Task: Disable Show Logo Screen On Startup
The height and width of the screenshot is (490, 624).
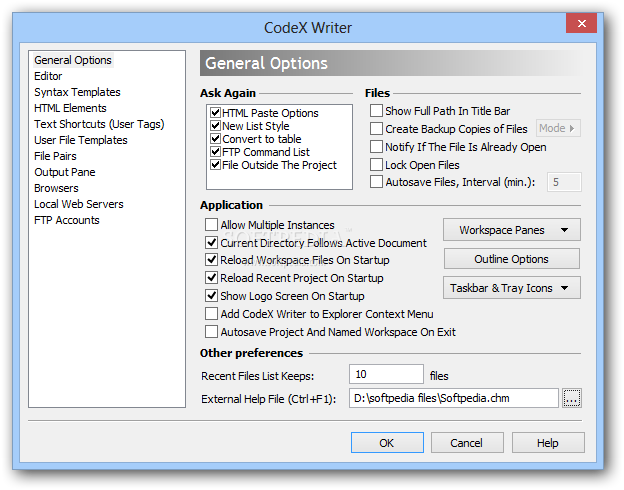Action: [211, 295]
